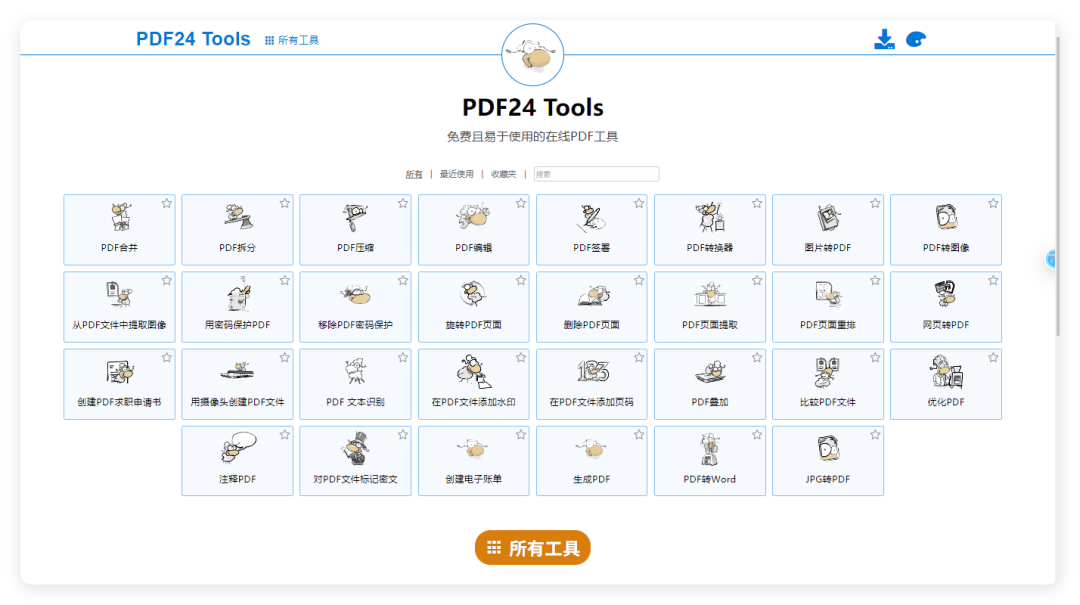The height and width of the screenshot is (605, 1080).
Task: Open the 移除PDF密码保护 tool tile
Action: click(355, 307)
